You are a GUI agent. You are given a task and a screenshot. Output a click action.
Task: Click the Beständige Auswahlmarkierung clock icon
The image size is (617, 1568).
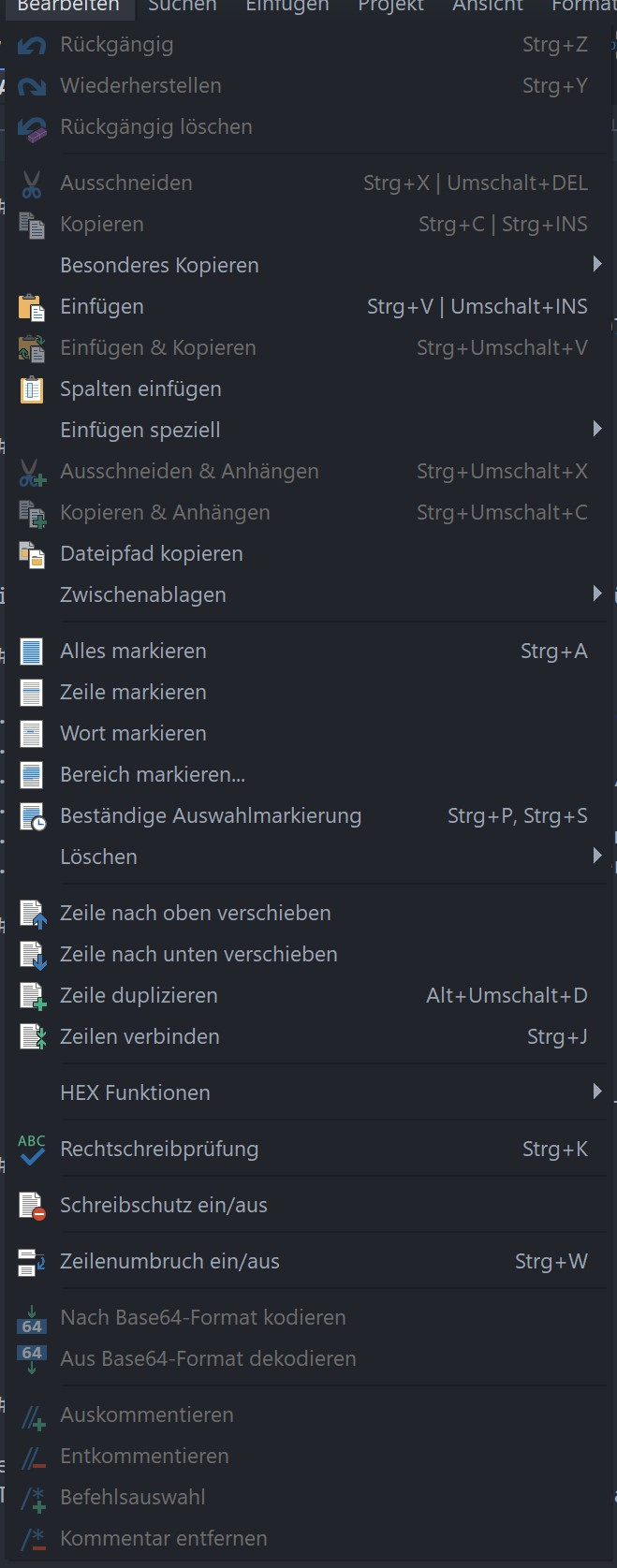click(x=33, y=816)
